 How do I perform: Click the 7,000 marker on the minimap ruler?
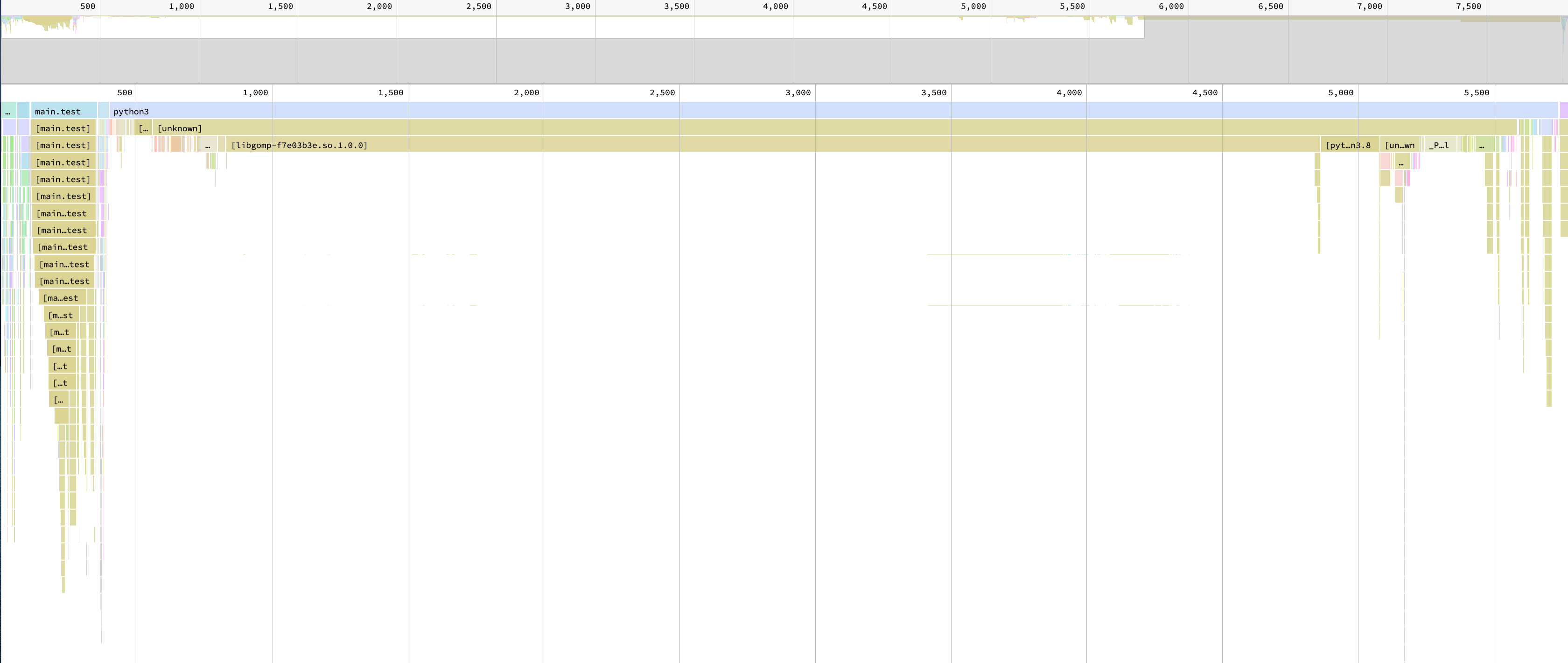pos(1369,6)
